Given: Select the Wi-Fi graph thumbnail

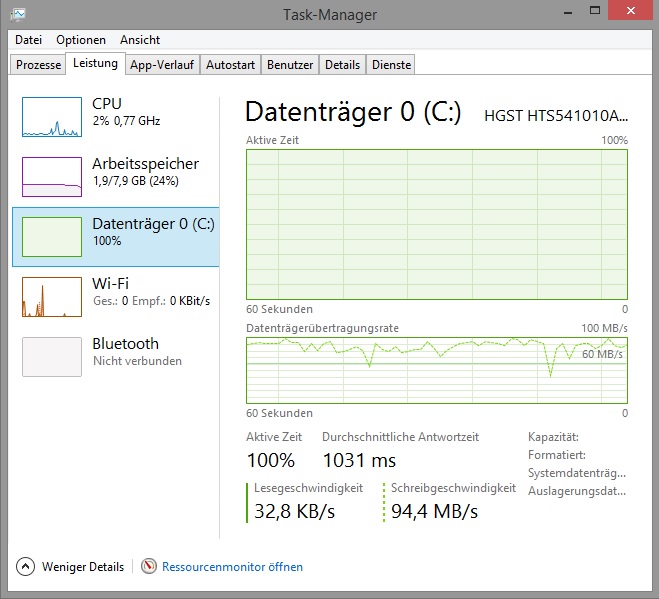Looking at the screenshot, I should click(51, 297).
